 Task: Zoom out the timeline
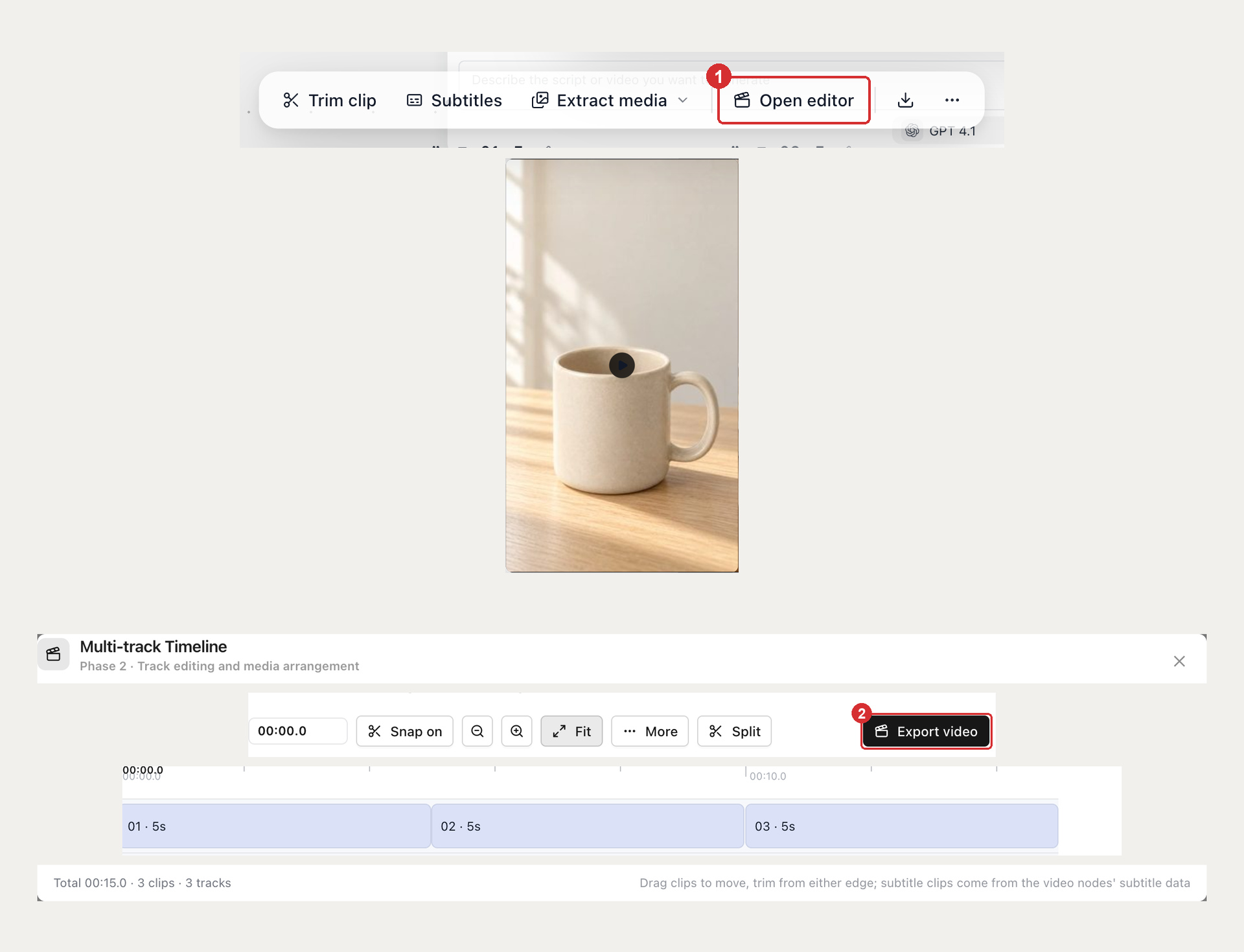coord(478,731)
